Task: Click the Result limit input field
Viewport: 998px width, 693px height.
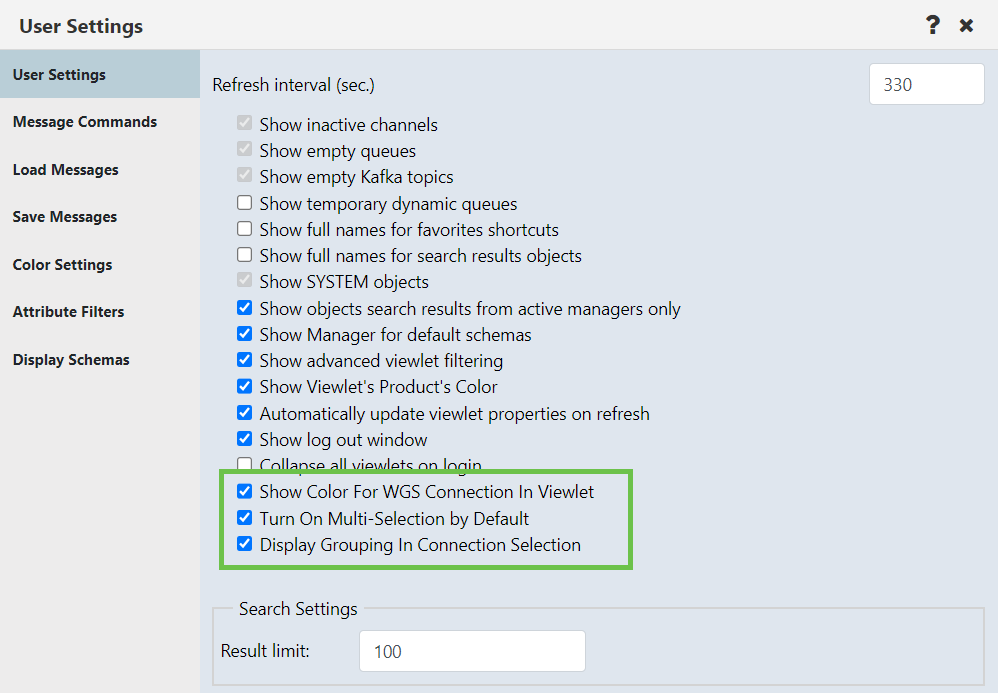Action: [x=472, y=651]
